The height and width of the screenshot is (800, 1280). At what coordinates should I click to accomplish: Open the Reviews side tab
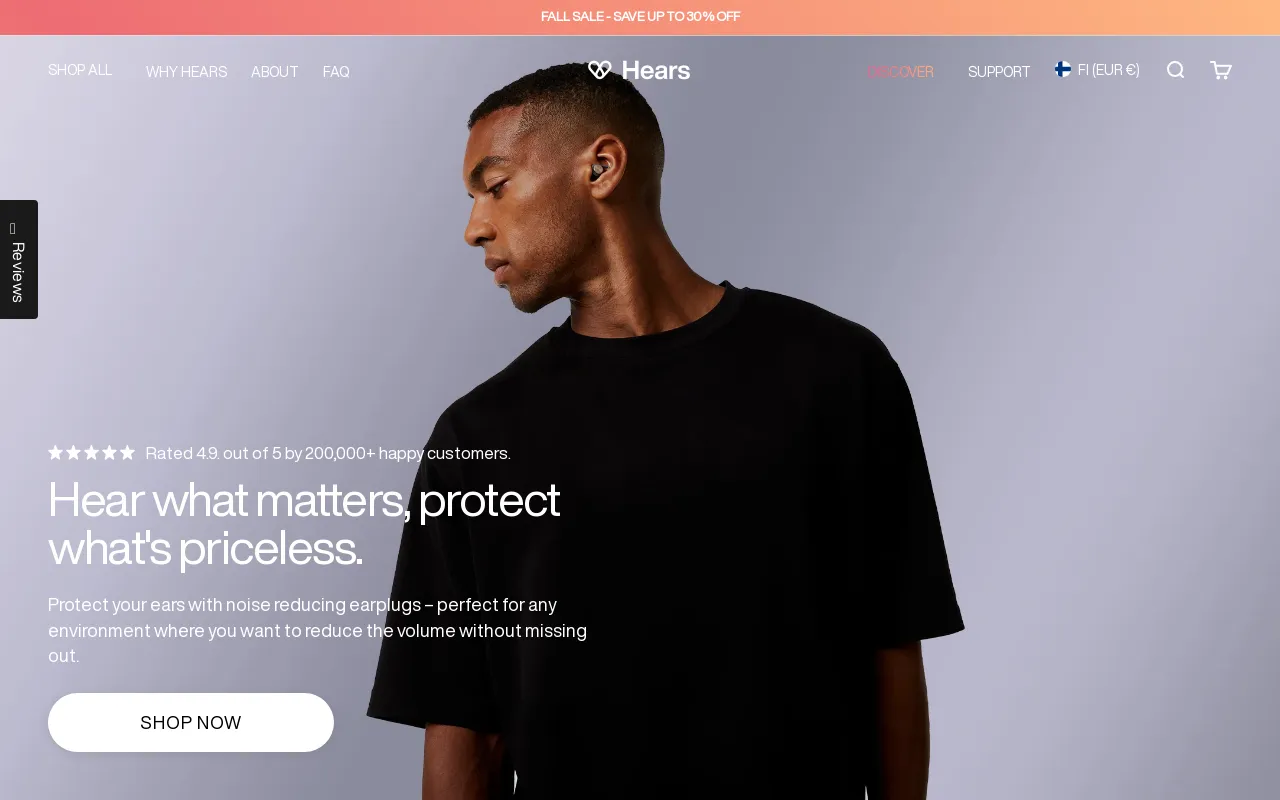click(x=18, y=259)
